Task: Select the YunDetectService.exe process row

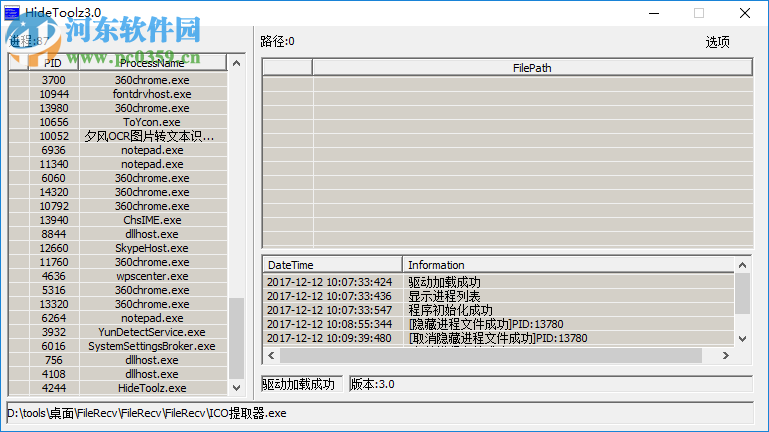Action: coord(118,332)
